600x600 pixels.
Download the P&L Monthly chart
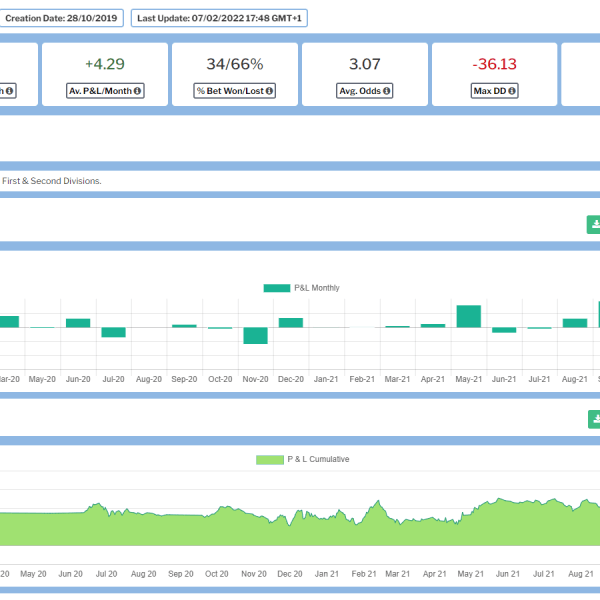click(594, 225)
